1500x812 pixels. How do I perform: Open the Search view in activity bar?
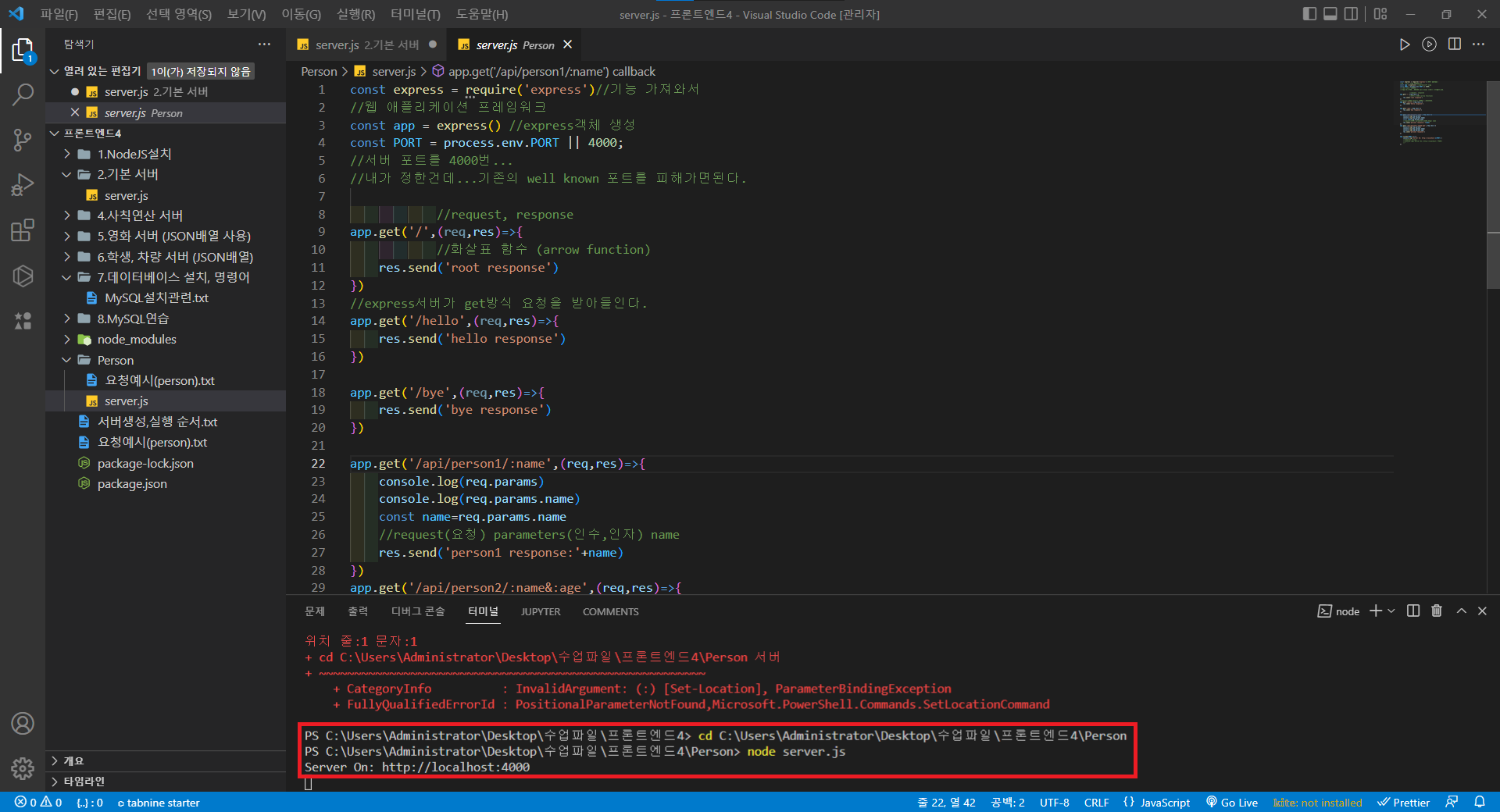(x=23, y=95)
